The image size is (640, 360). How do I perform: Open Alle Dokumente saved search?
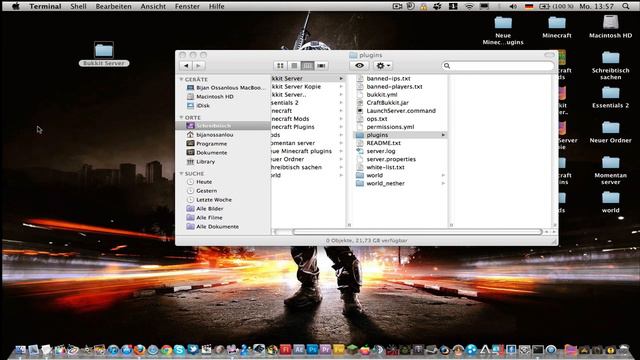[x=213, y=227]
